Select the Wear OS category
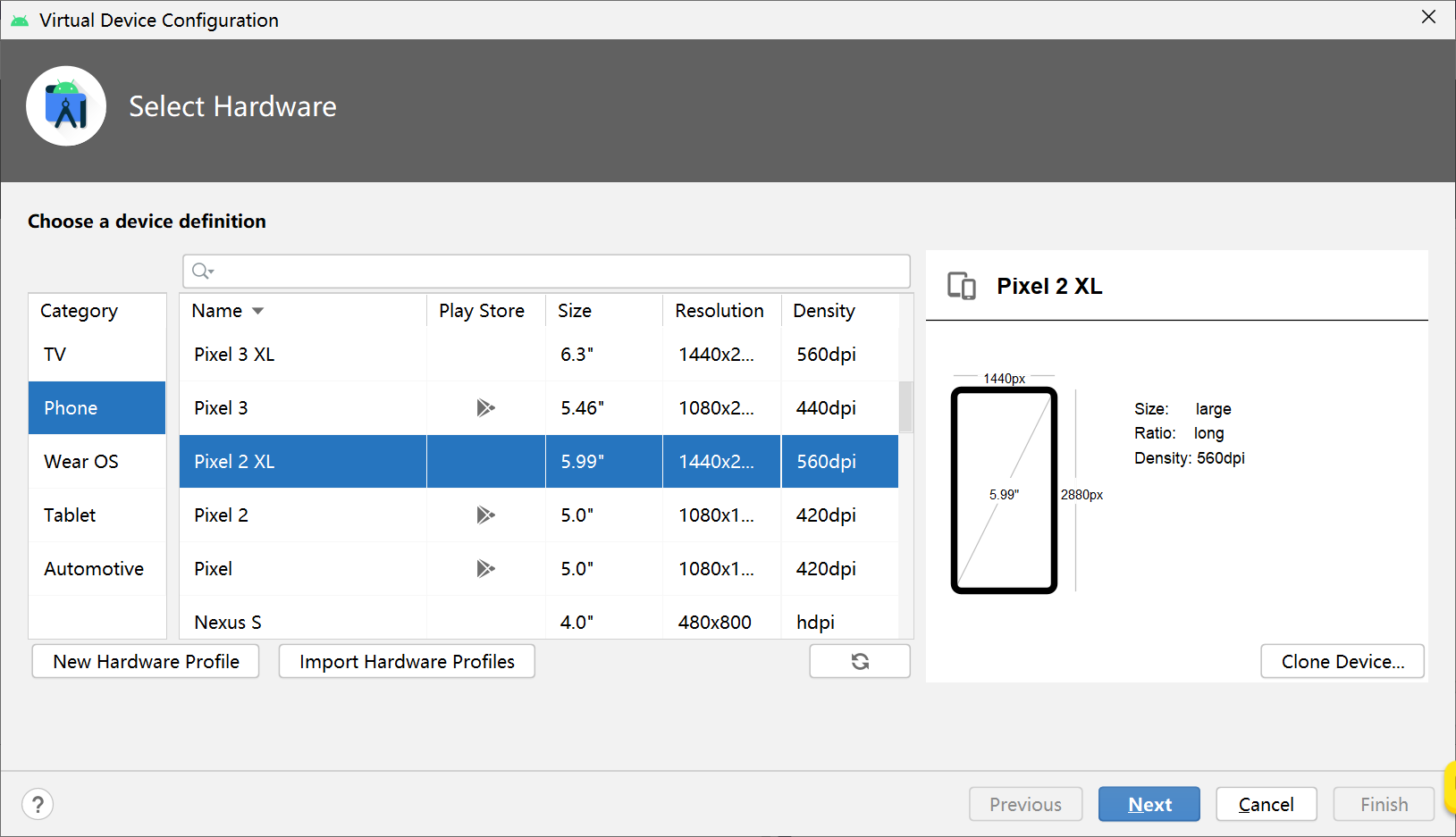This screenshot has height=837, width=1456. point(97,462)
